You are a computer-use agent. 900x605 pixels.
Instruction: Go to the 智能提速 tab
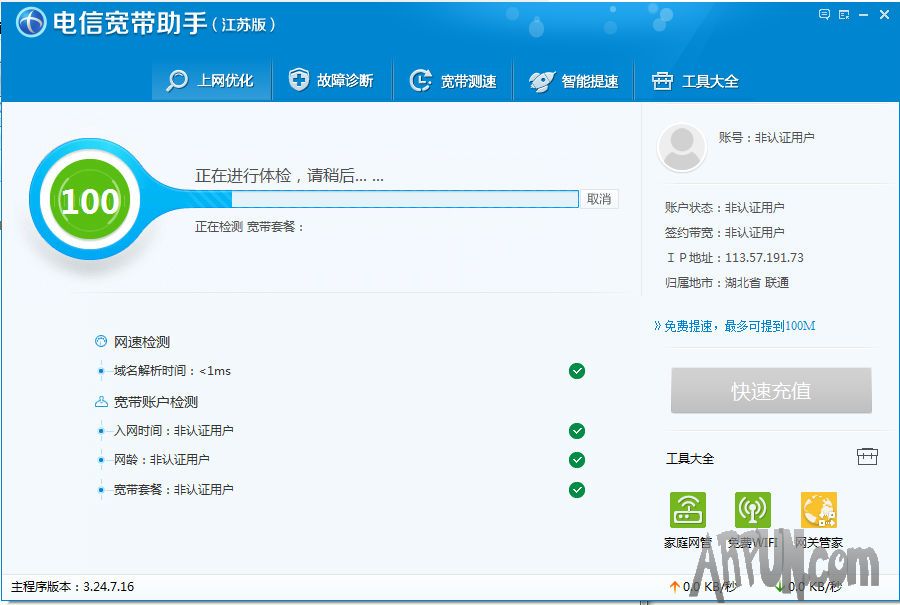point(573,80)
